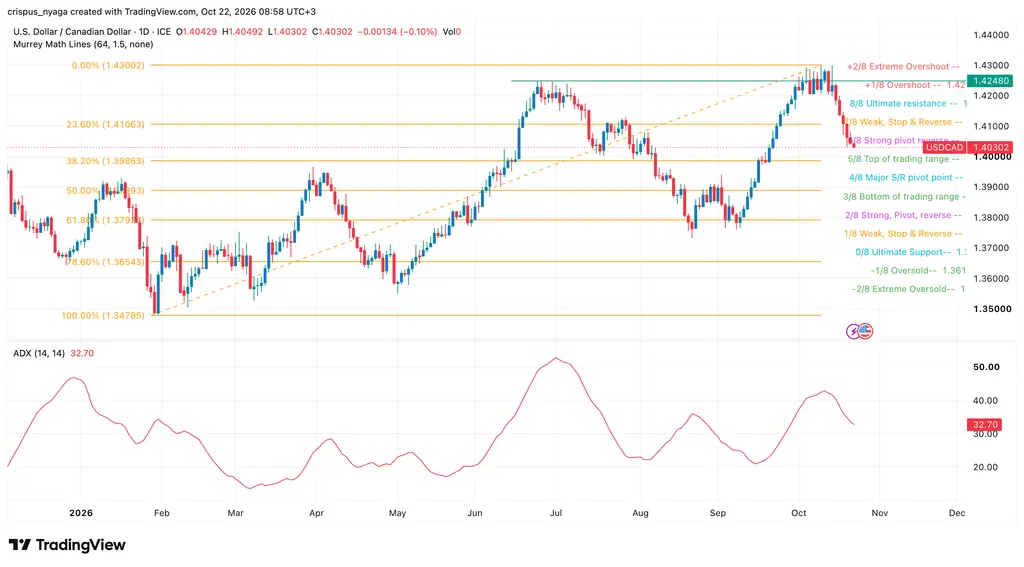Click the red 32.70 ADX value tag
This screenshot has width=1024, height=567.
click(x=986, y=425)
